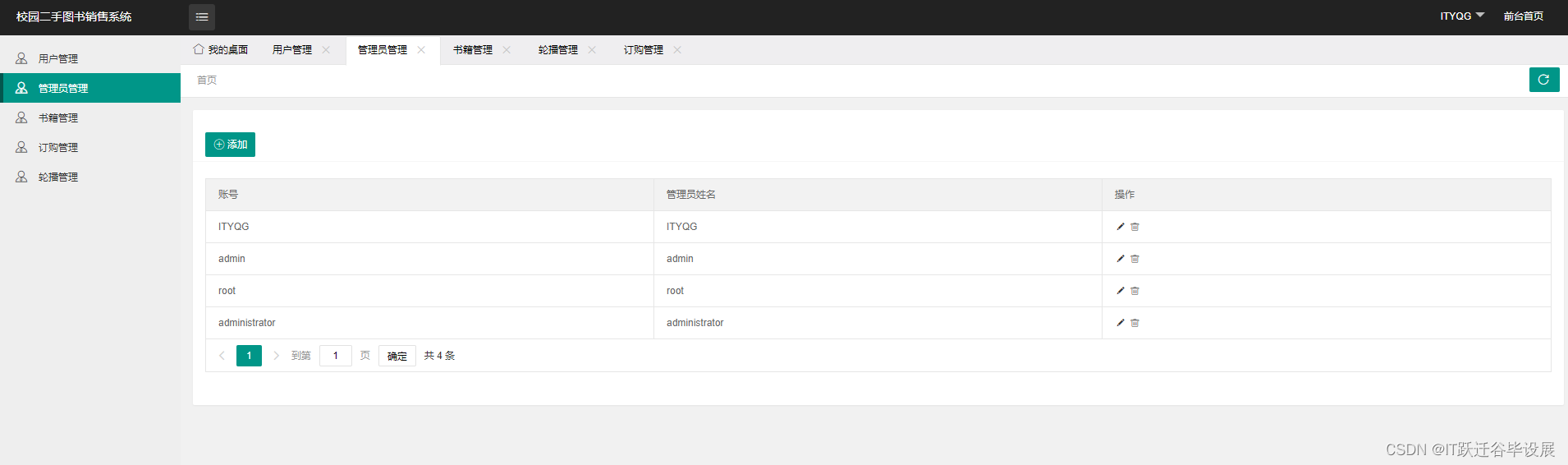Viewport: 1568px width, 465px height.
Task: Close the 管理员管理 tab
Action: coord(421,50)
